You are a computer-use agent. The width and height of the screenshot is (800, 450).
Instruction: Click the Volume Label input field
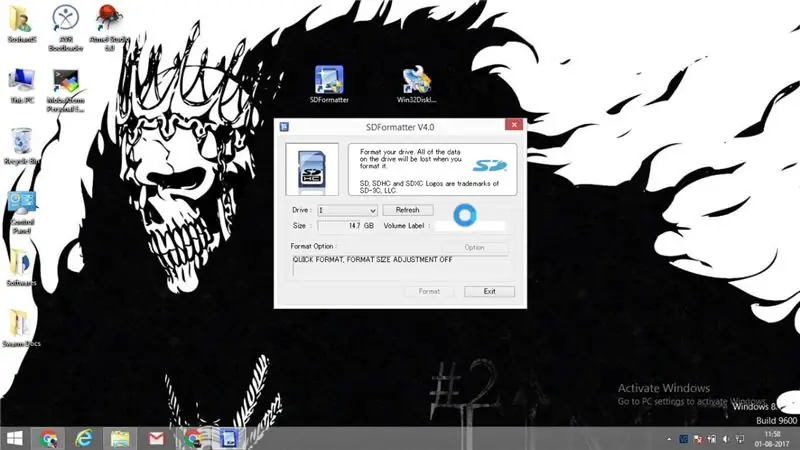coord(470,226)
